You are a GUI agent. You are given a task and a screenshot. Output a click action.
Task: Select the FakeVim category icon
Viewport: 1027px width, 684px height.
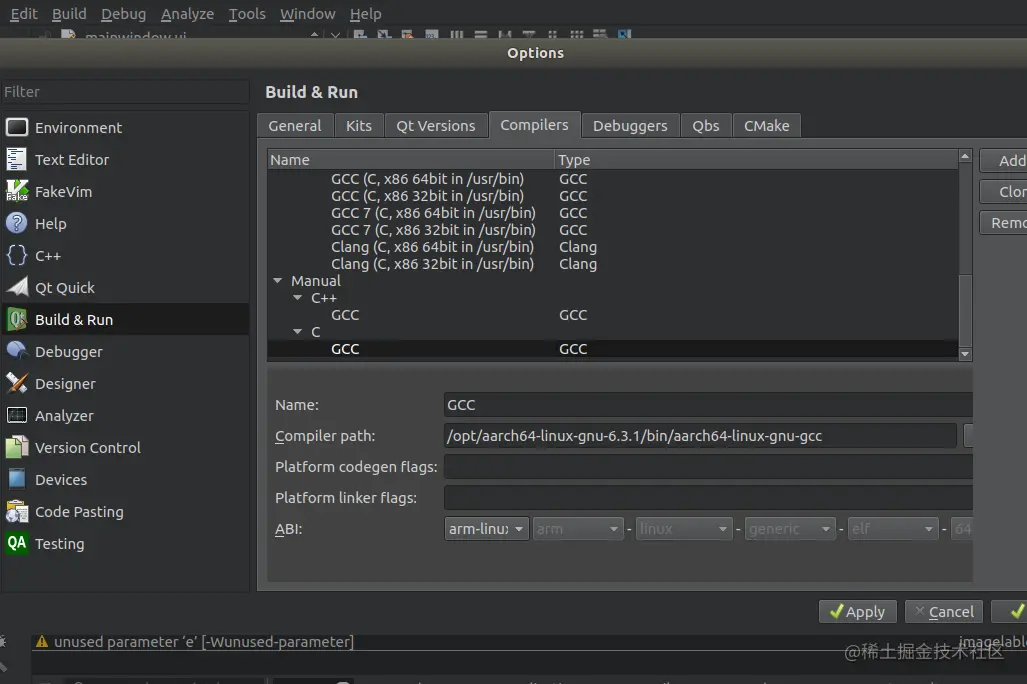click(17, 191)
